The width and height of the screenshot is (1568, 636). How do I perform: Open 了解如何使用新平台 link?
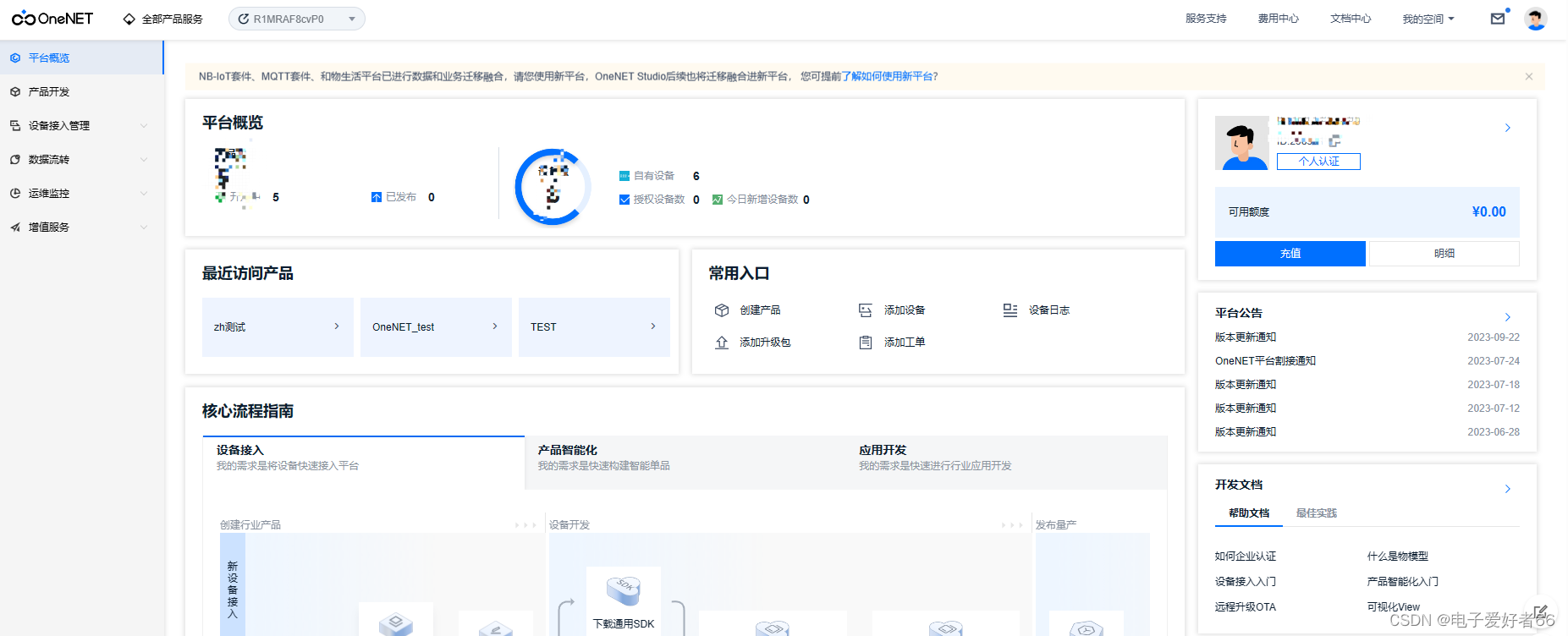click(x=887, y=76)
